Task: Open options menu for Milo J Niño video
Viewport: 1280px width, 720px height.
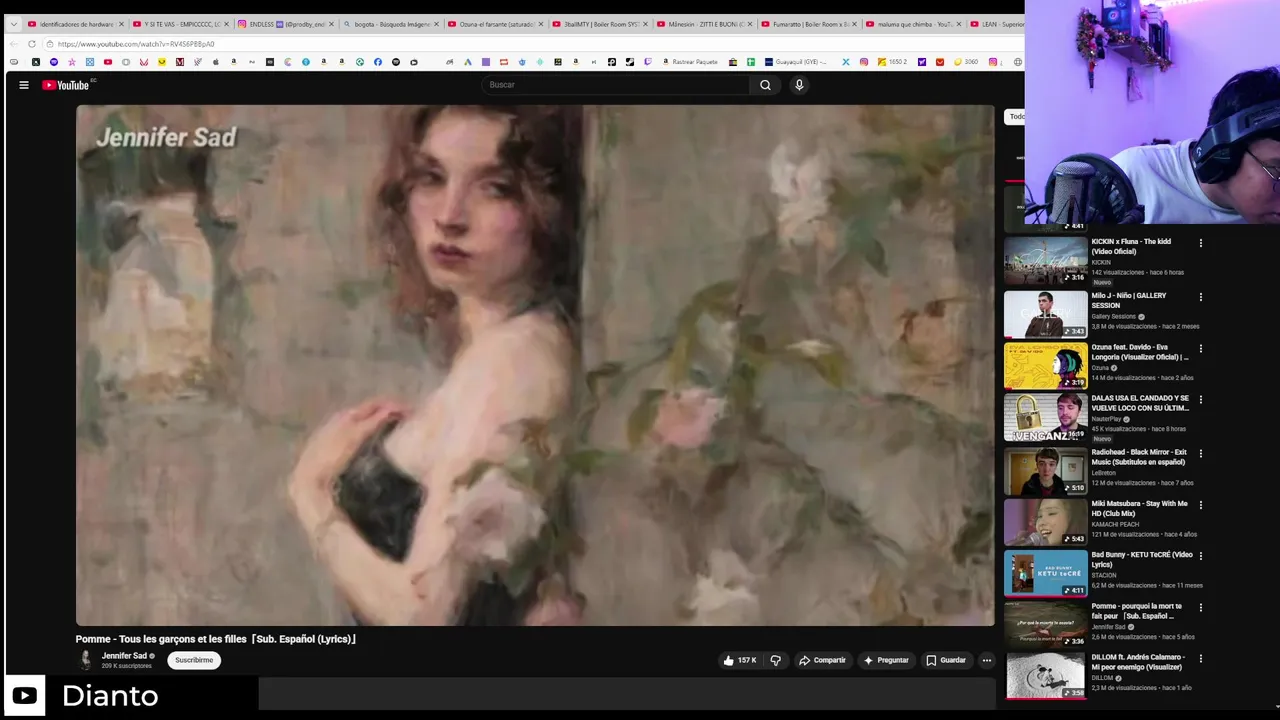Action: point(1201,297)
